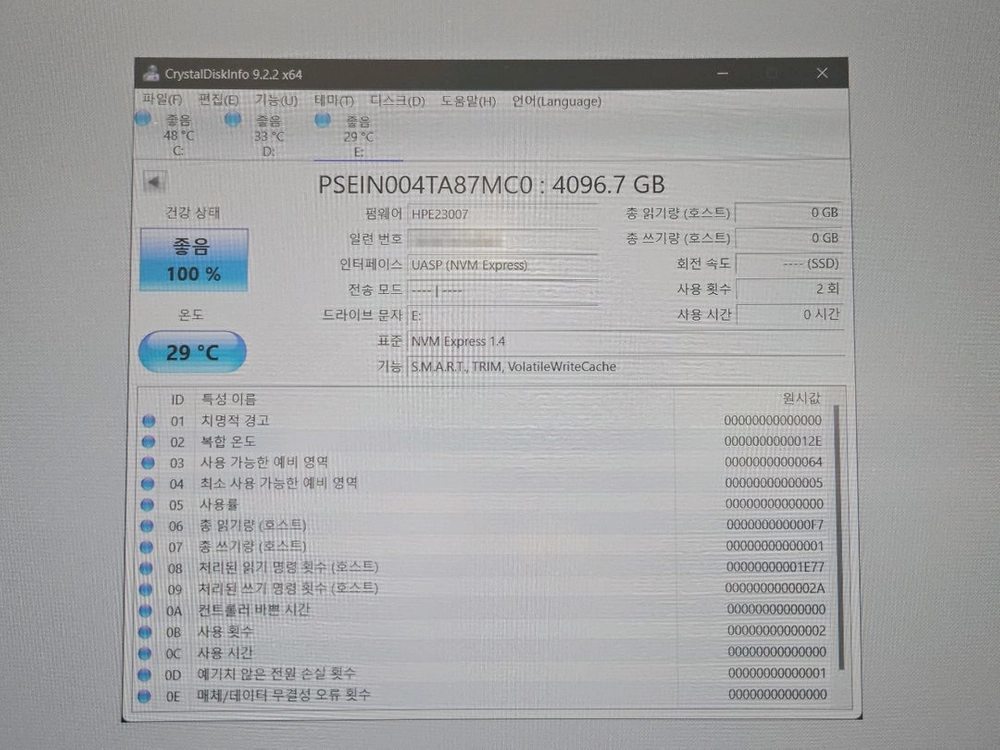The height and width of the screenshot is (750, 1000).
Task: Click the blue status dot of row 0B
Action: (145, 632)
